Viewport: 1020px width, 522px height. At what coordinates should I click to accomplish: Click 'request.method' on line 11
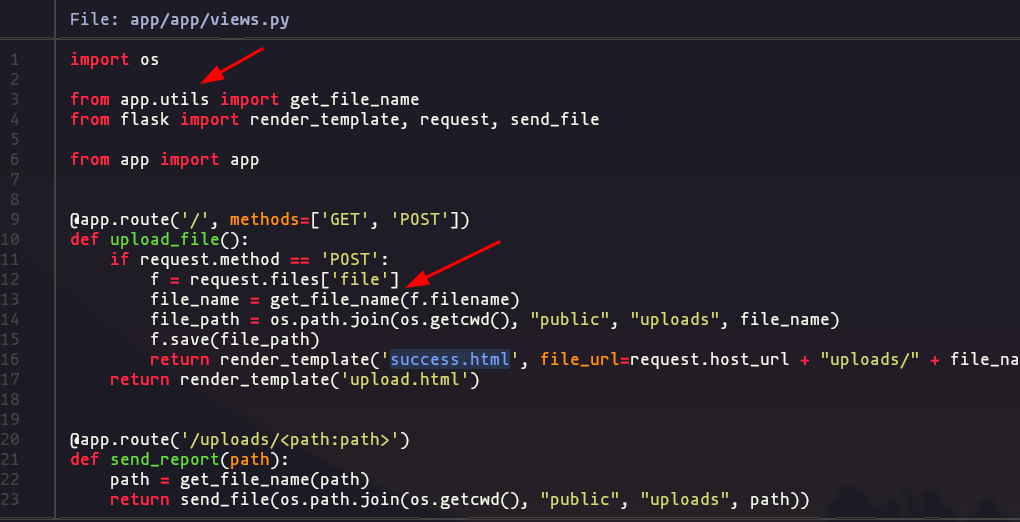tap(209, 260)
